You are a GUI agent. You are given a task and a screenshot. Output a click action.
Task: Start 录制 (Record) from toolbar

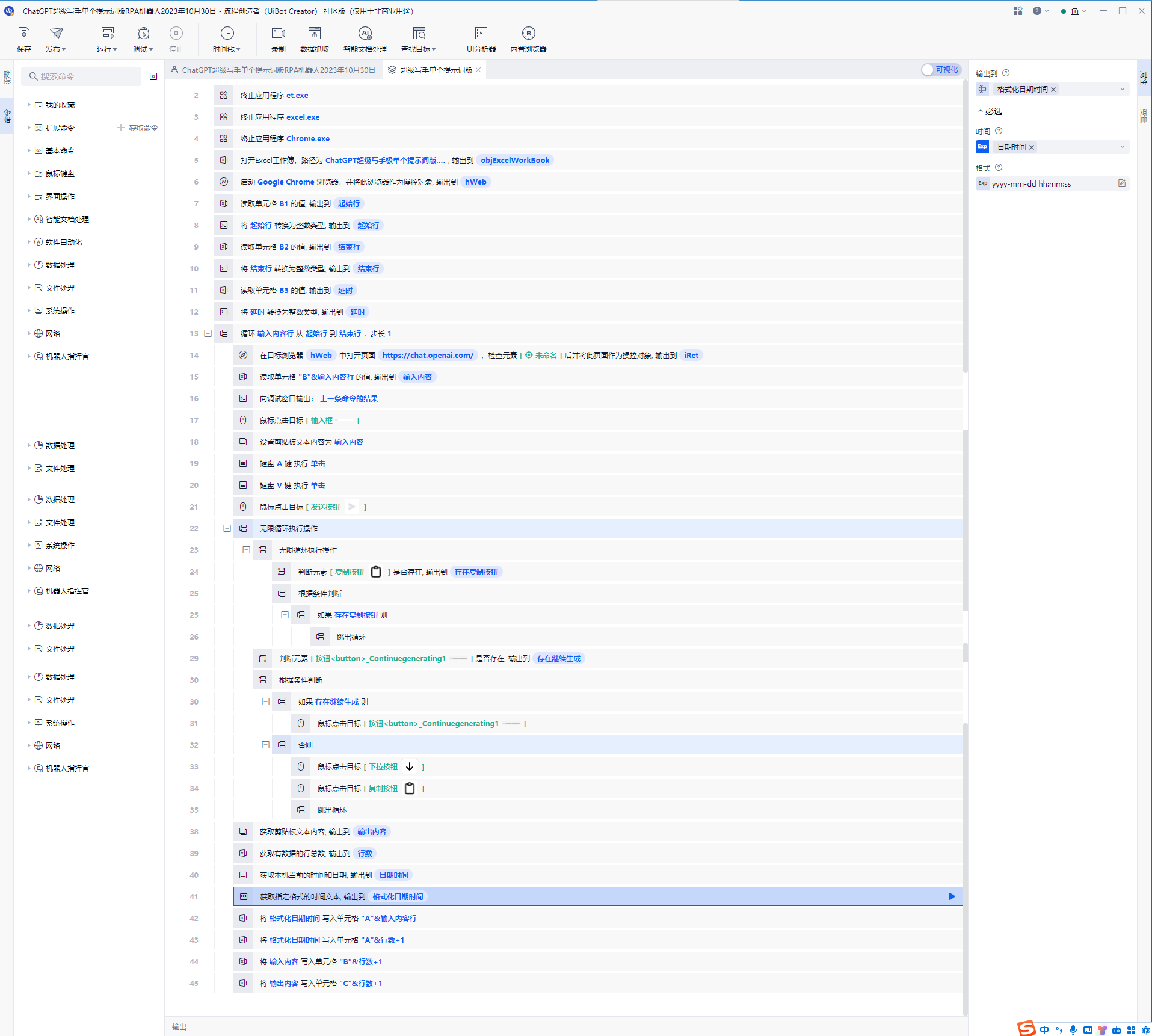pyautogui.click(x=279, y=40)
